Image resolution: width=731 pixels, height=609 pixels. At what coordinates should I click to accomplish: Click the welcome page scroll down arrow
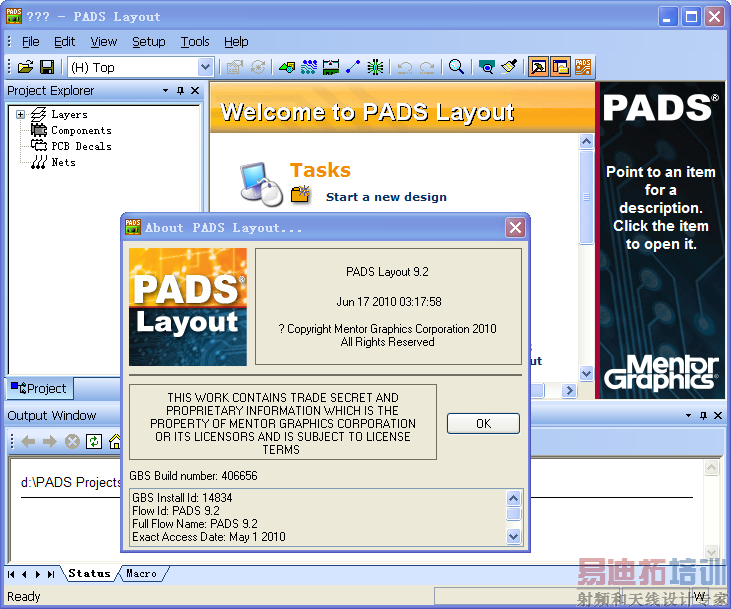[x=586, y=373]
